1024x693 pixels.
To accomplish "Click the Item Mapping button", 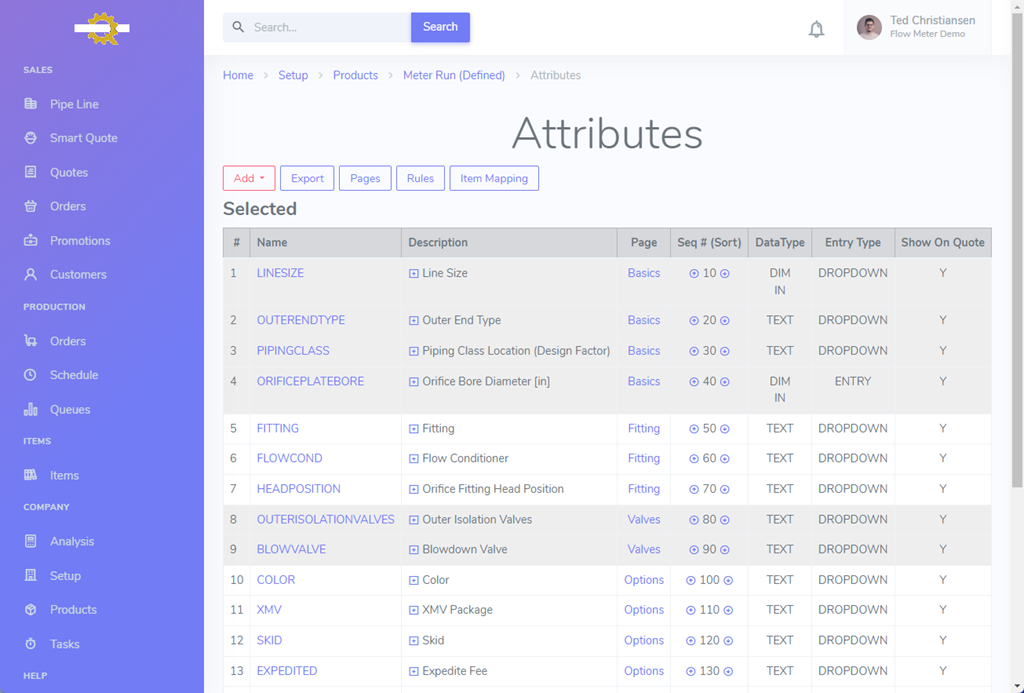I will pos(494,178).
